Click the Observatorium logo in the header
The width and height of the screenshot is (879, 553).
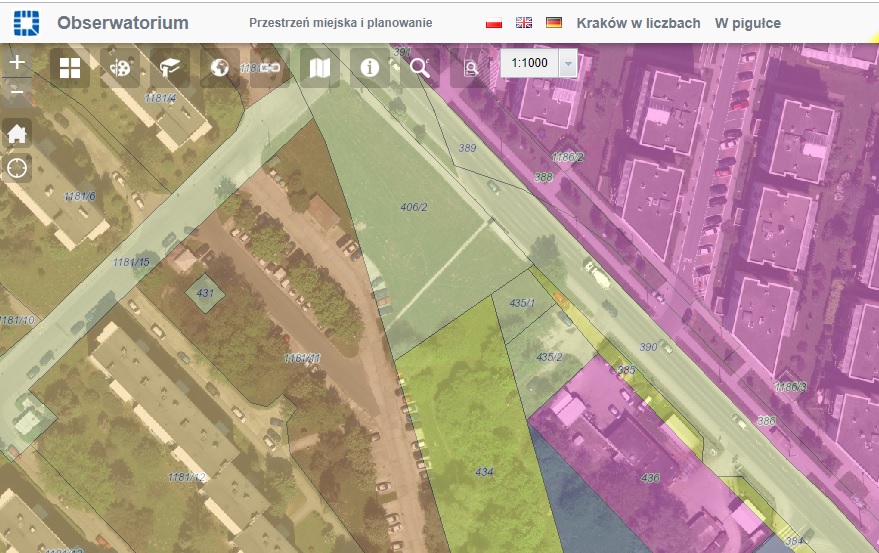tap(28, 22)
